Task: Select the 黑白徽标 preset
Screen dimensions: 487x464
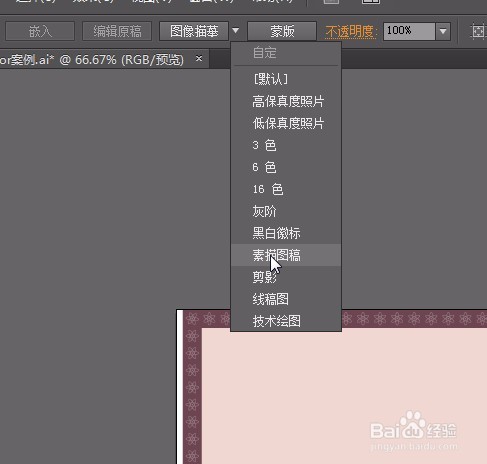Action: click(286, 233)
